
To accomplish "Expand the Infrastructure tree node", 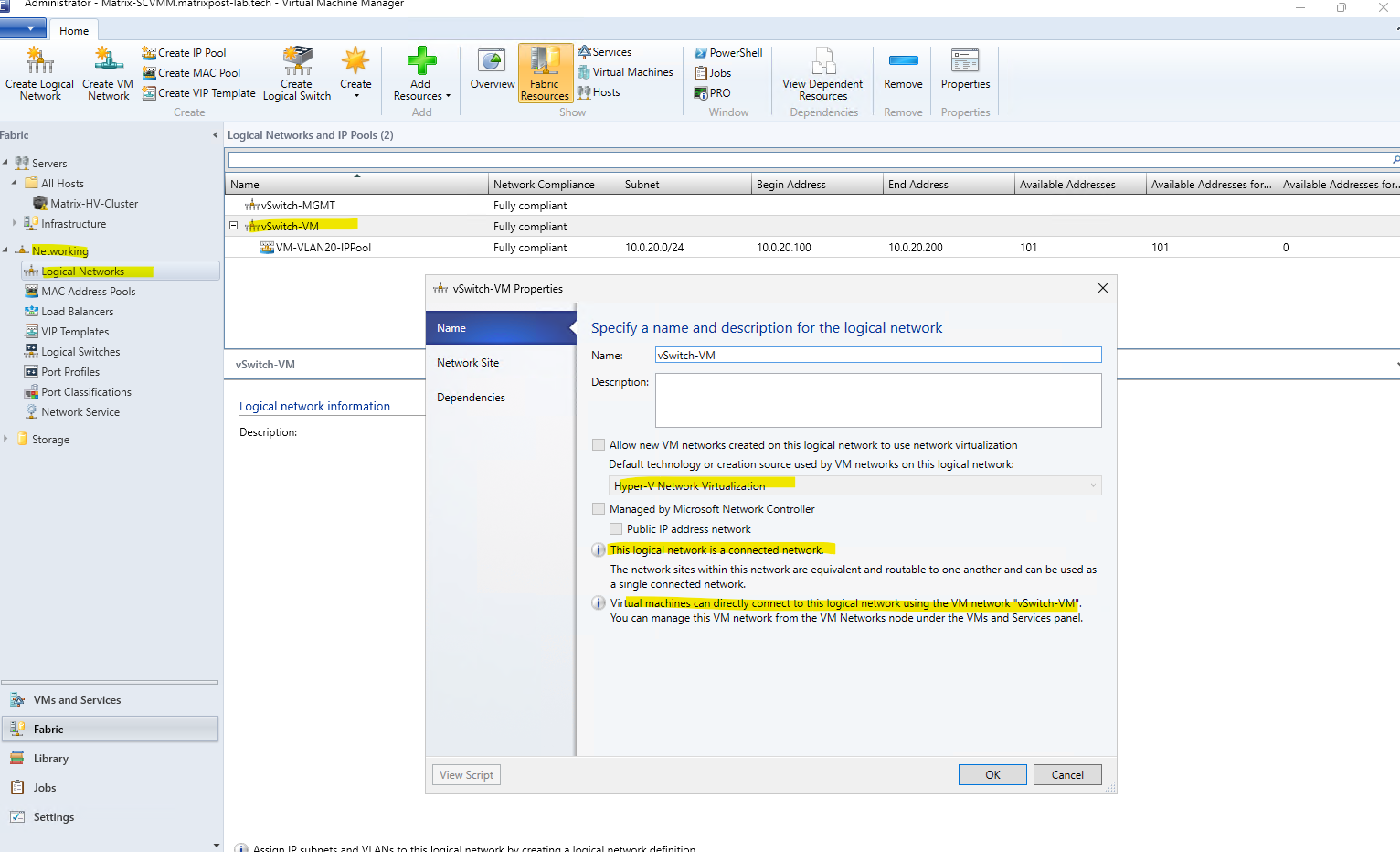I will [15, 223].
